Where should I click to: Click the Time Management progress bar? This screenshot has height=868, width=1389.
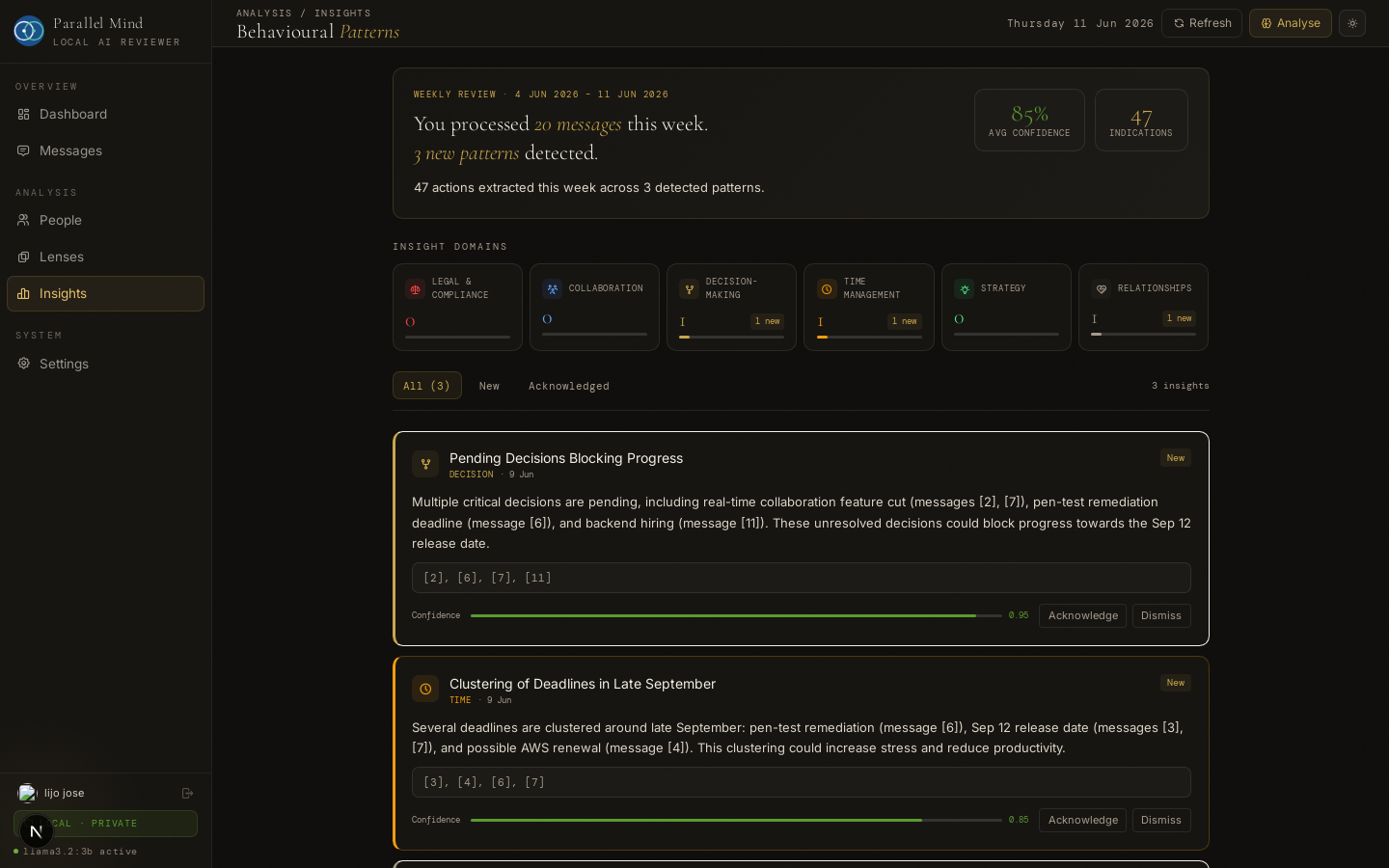pyautogui.click(x=869, y=337)
